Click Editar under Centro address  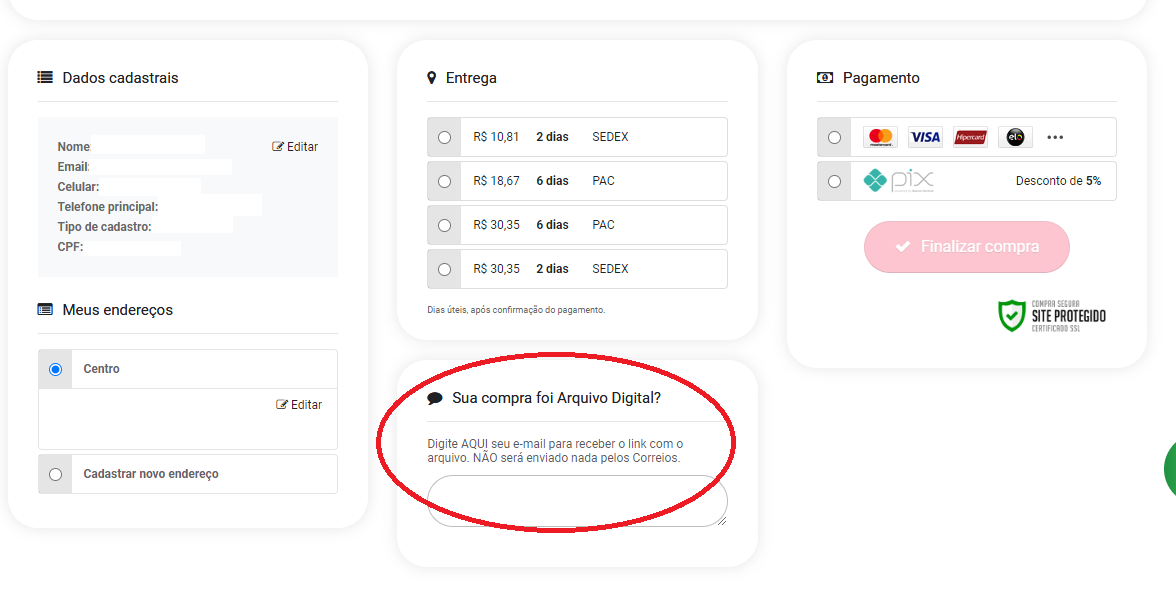(299, 405)
